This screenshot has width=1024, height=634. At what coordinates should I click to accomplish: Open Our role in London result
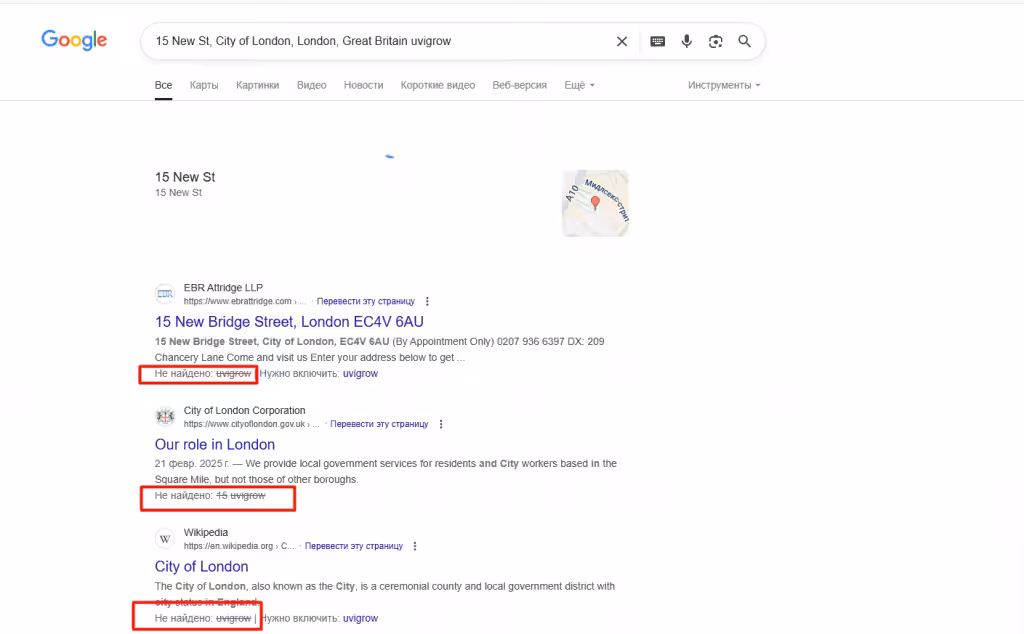[x=214, y=445]
